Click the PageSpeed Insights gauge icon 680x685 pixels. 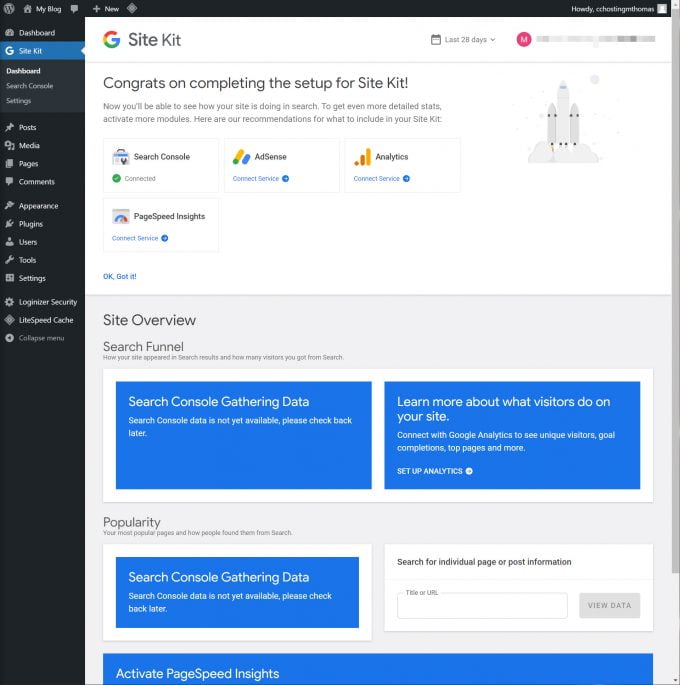point(120,216)
